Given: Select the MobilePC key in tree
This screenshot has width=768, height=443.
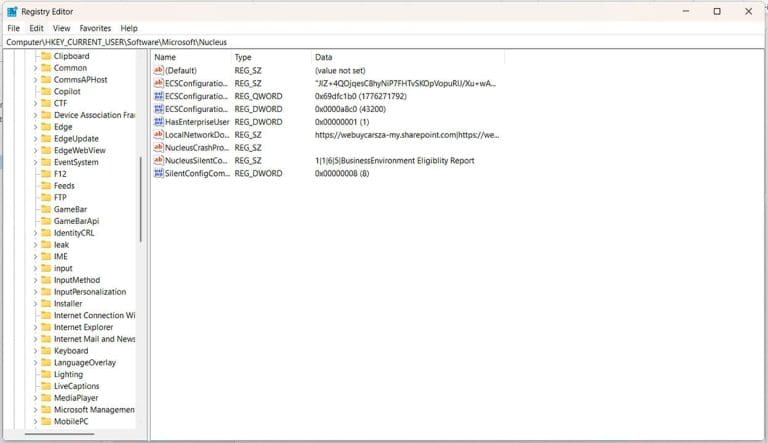Looking at the screenshot, I should coord(71,421).
